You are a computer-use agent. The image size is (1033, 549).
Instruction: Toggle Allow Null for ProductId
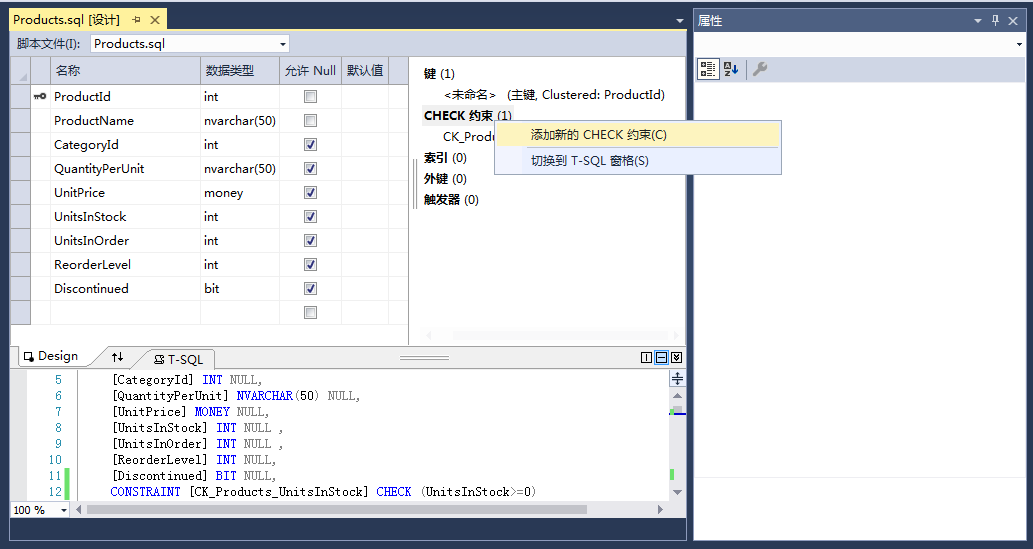click(310, 97)
